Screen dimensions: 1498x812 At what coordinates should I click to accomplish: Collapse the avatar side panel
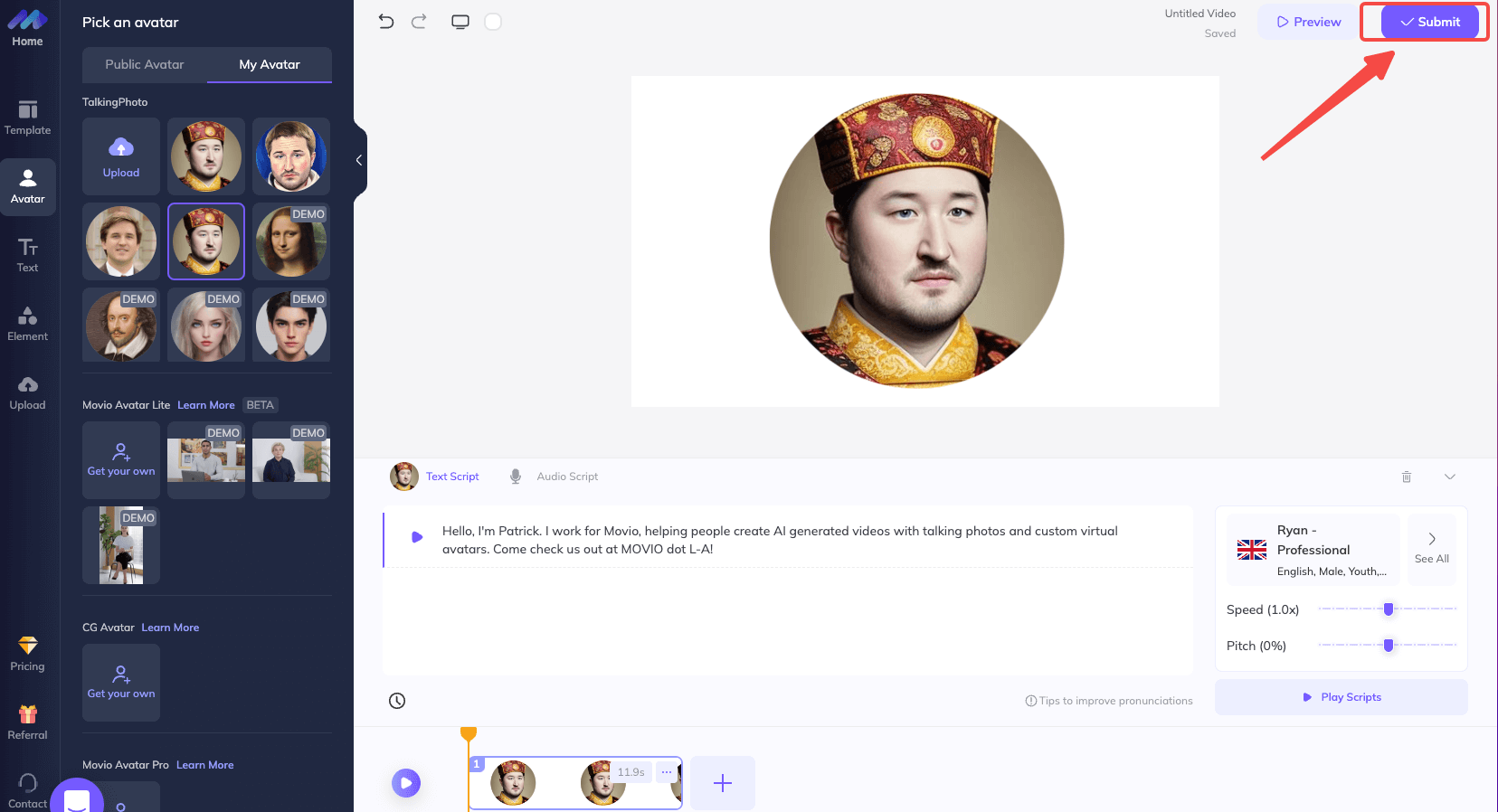tap(359, 160)
